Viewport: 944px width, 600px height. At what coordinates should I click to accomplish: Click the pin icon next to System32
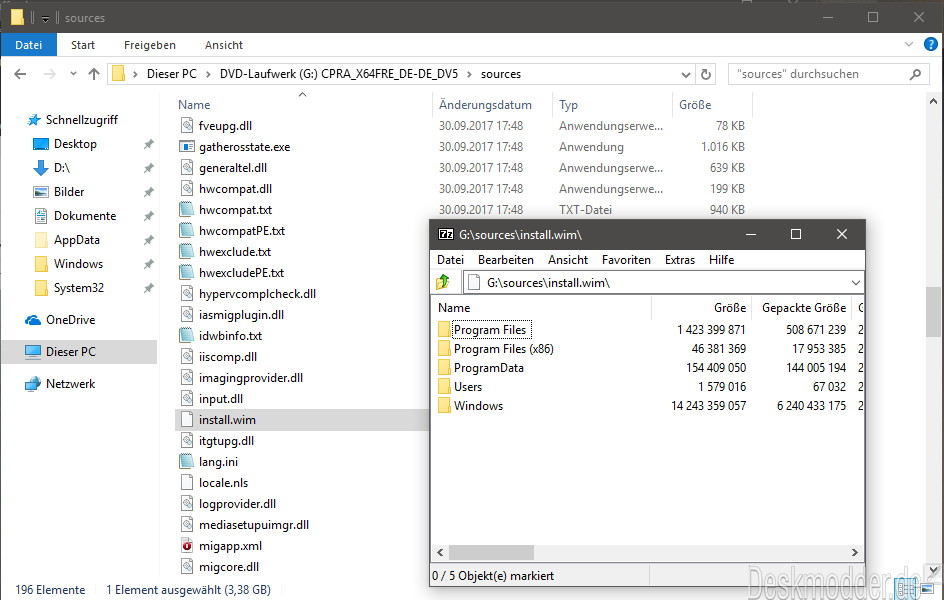coord(149,288)
